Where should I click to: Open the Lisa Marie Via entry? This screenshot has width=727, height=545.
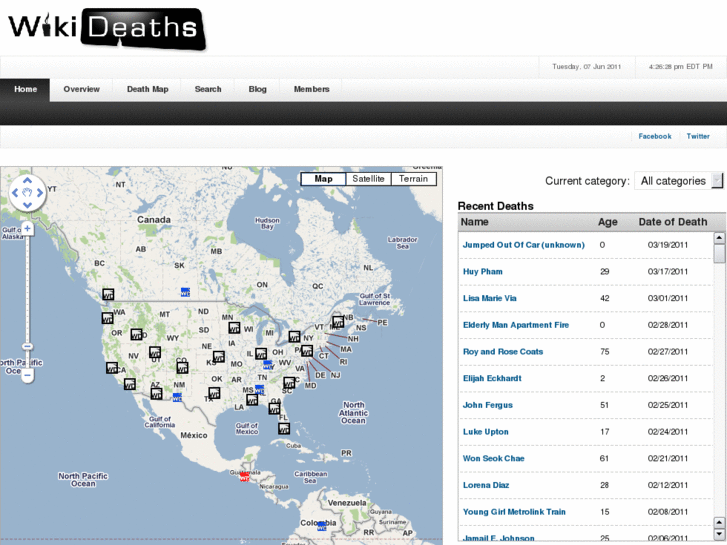(490, 298)
